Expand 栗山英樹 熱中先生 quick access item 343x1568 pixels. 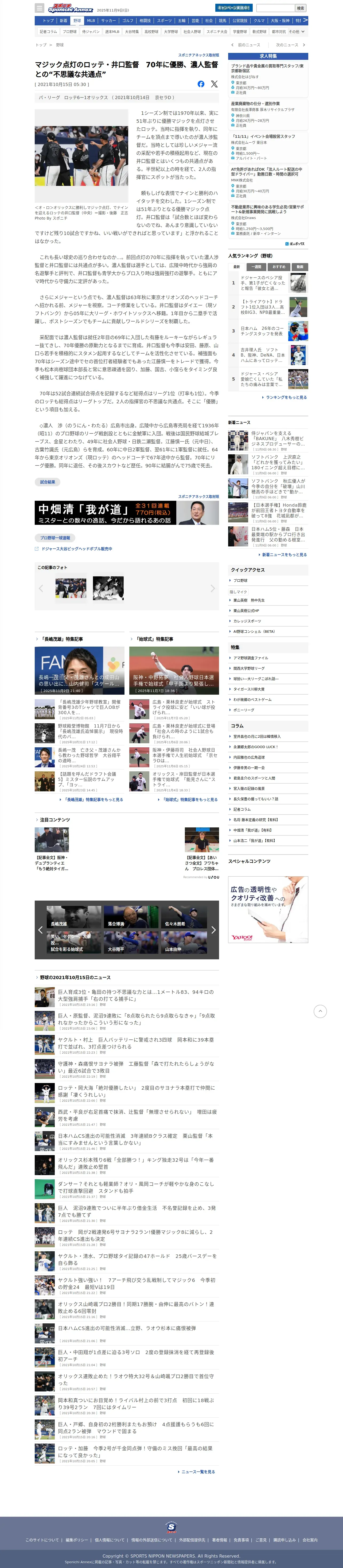tap(268, 600)
